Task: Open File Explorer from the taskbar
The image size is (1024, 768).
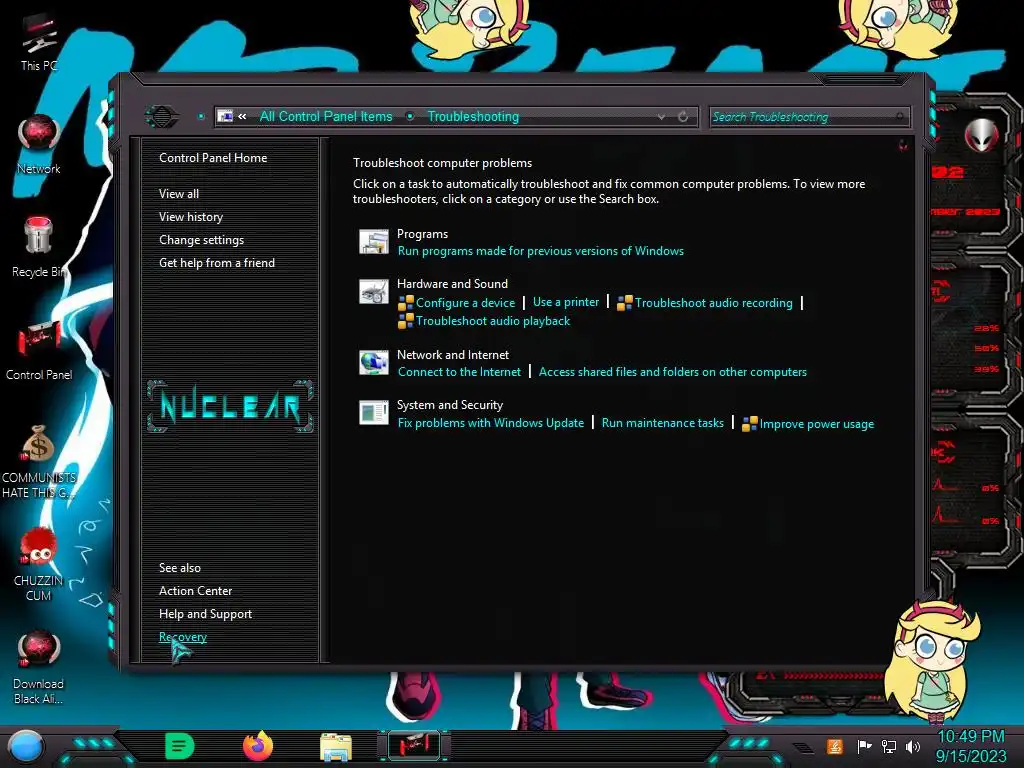Action: (x=336, y=747)
